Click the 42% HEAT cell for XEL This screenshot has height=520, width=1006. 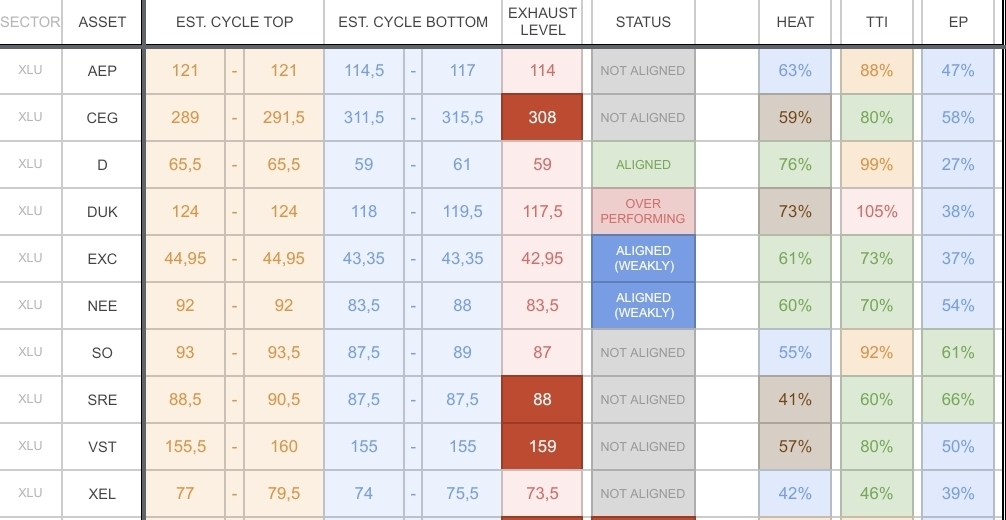point(795,493)
